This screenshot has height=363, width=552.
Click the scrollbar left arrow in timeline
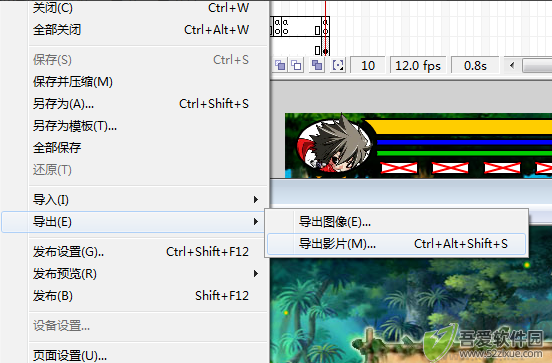click(x=512, y=65)
